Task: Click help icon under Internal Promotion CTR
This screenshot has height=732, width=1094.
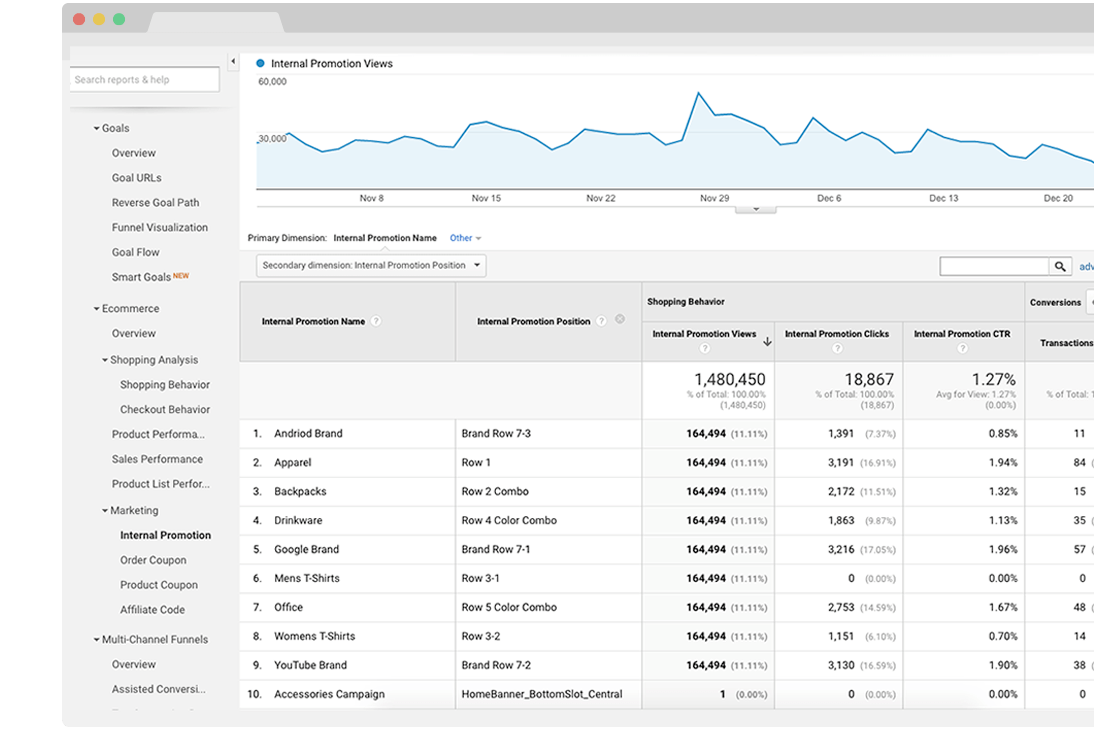Action: [962, 349]
